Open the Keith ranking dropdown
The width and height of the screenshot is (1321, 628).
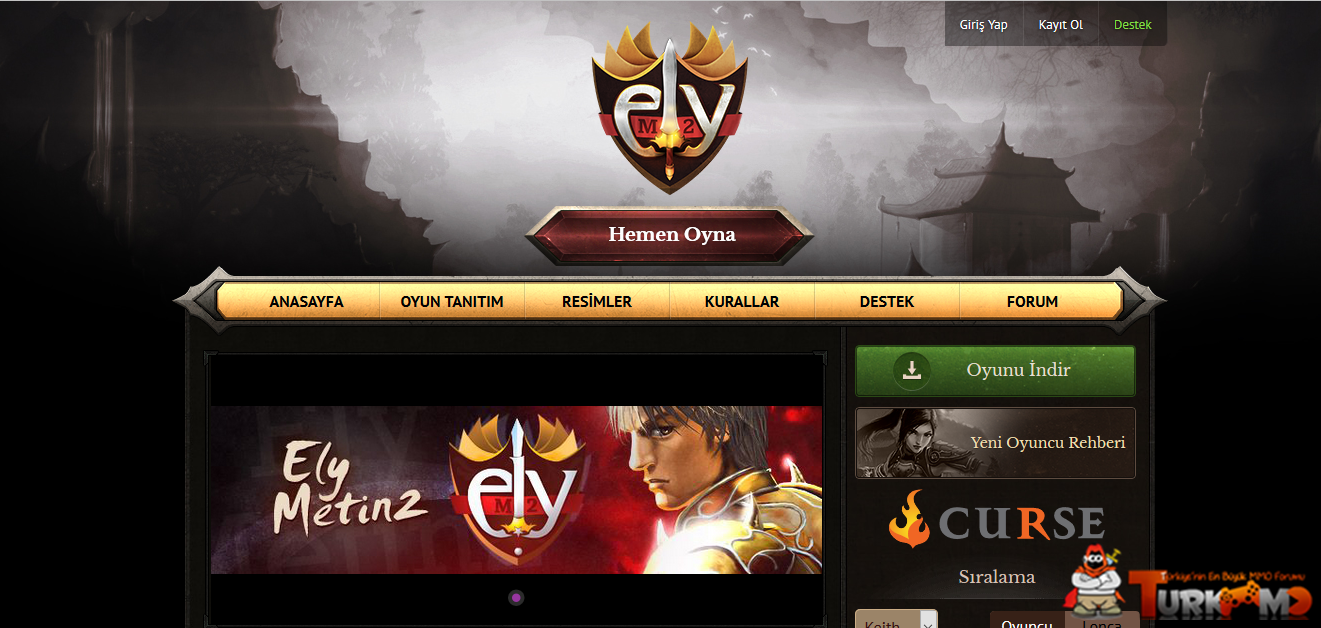(x=896, y=619)
